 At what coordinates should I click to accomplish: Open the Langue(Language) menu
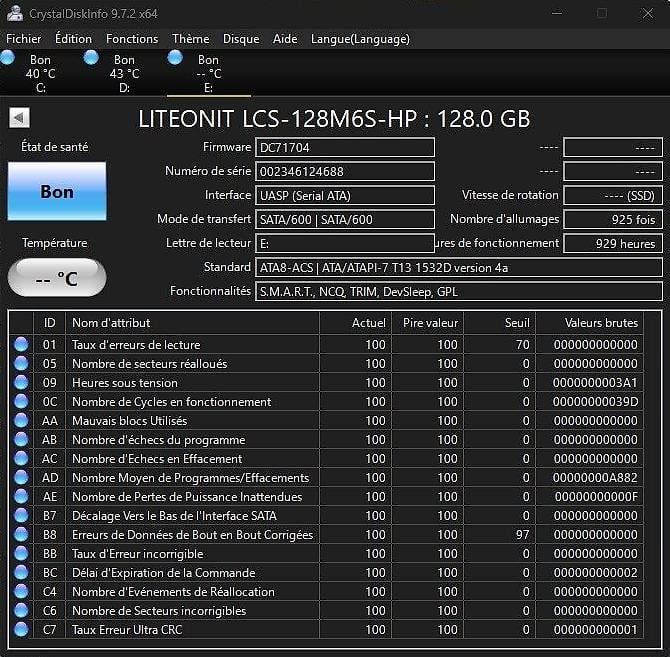[360, 39]
